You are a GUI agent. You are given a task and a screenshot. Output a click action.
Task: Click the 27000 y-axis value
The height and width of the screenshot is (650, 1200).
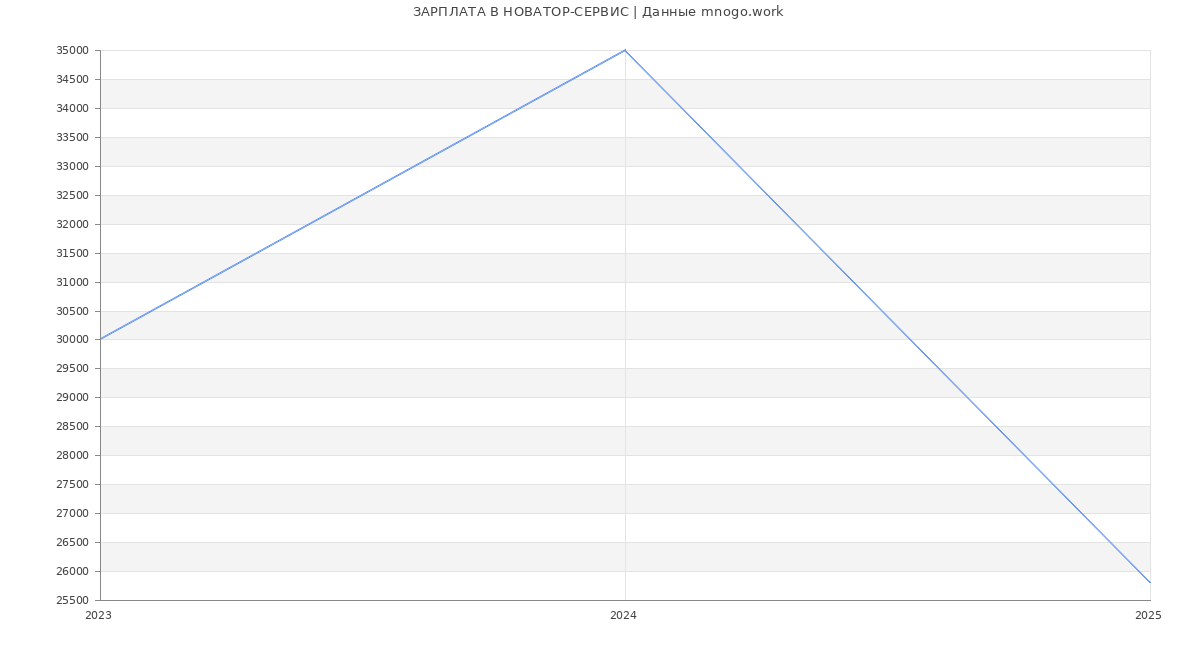point(72,513)
